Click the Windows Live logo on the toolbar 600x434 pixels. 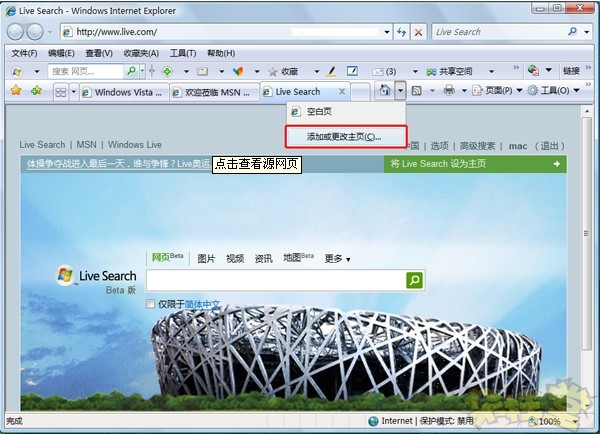[x=17, y=72]
